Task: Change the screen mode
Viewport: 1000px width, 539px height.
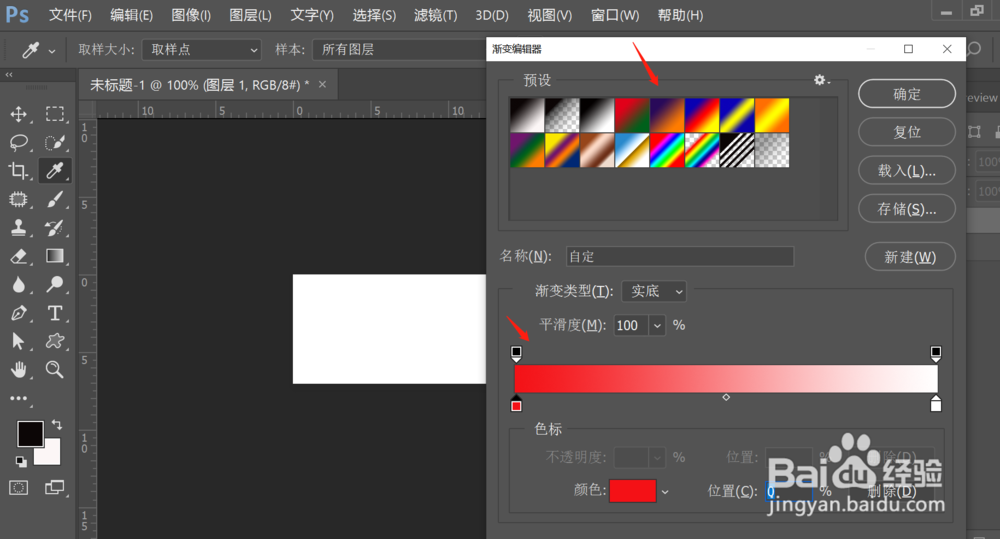Action: [x=55, y=488]
